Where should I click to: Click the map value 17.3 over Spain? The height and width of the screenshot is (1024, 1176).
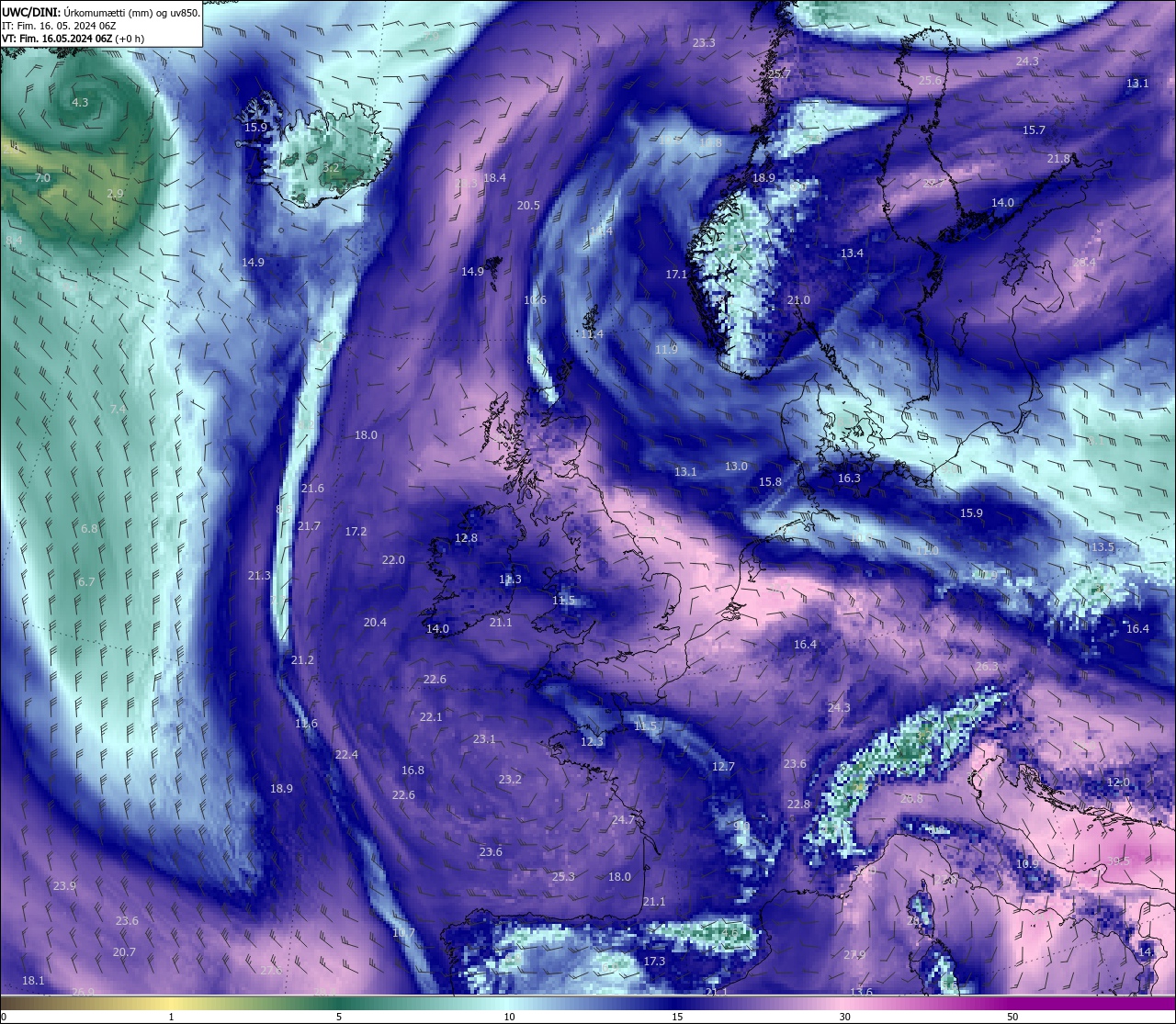coord(653,961)
